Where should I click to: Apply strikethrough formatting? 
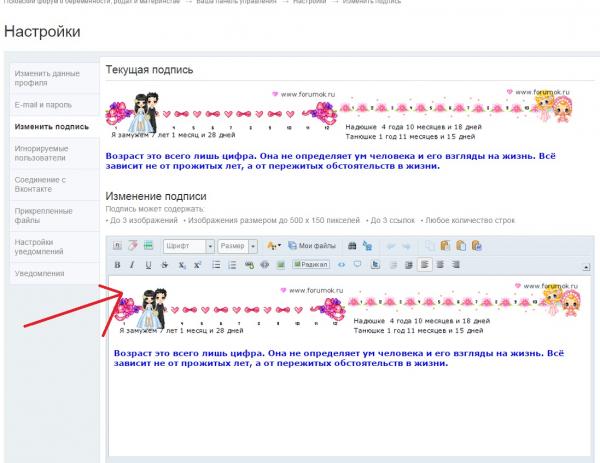pos(165,265)
